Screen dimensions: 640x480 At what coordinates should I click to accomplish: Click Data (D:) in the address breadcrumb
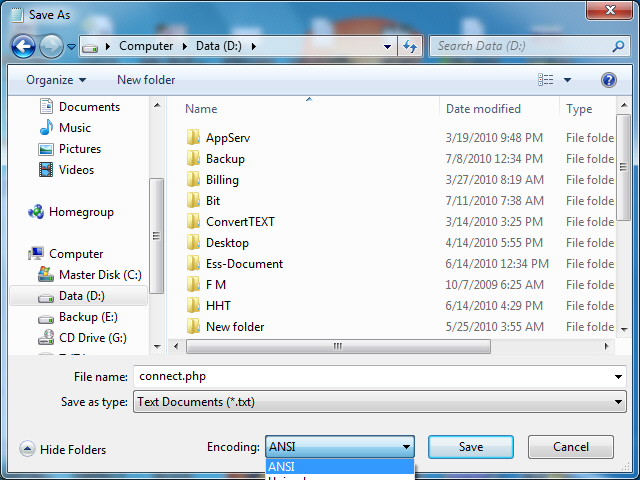[x=219, y=46]
